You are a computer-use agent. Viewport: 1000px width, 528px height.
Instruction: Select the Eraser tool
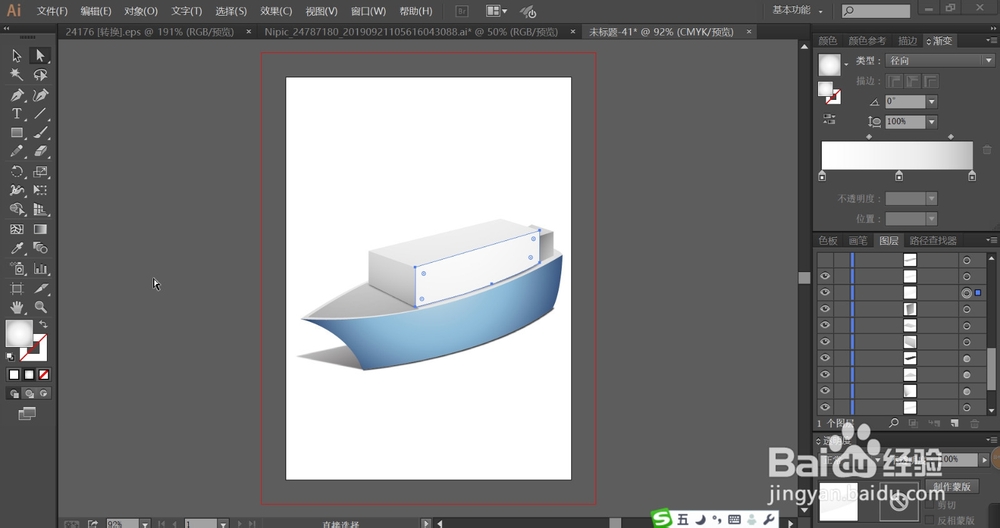pyautogui.click(x=40, y=152)
